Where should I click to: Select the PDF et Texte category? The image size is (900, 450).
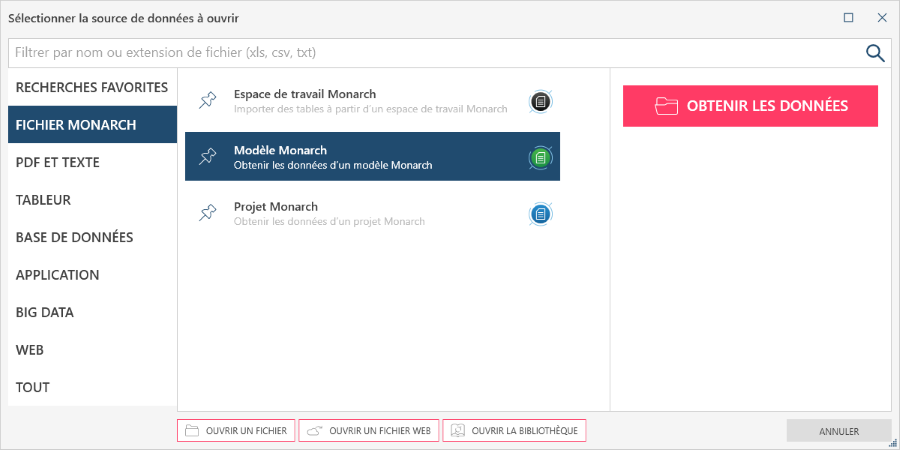tap(58, 162)
